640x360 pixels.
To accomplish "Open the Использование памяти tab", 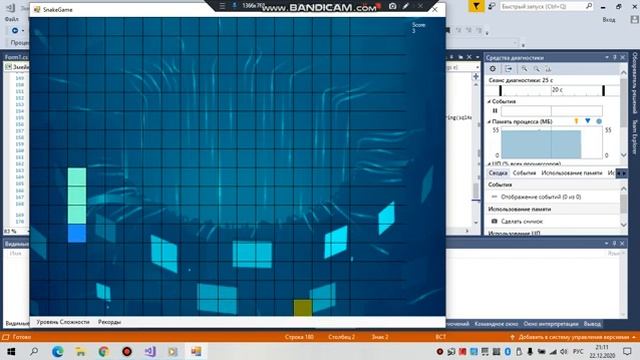I will [x=571, y=173].
